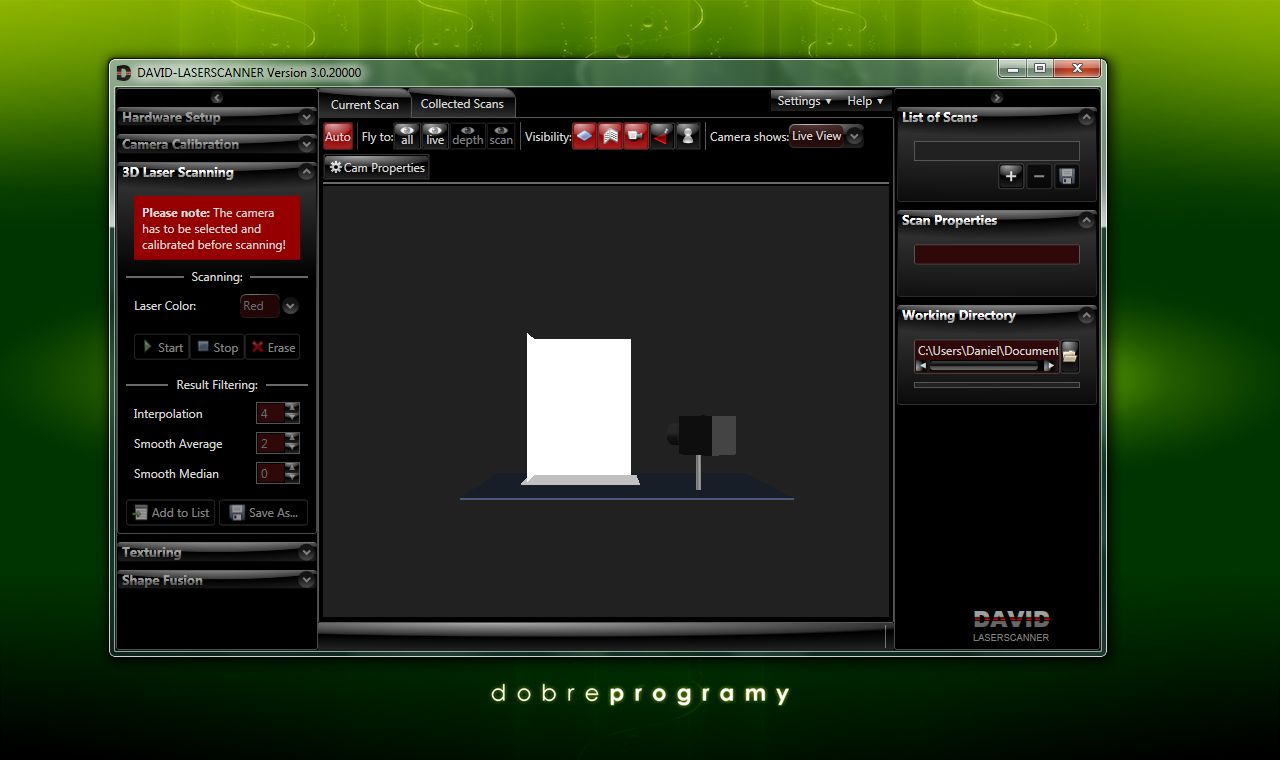Collapse the 3D Laser Scanning section

(x=306, y=172)
